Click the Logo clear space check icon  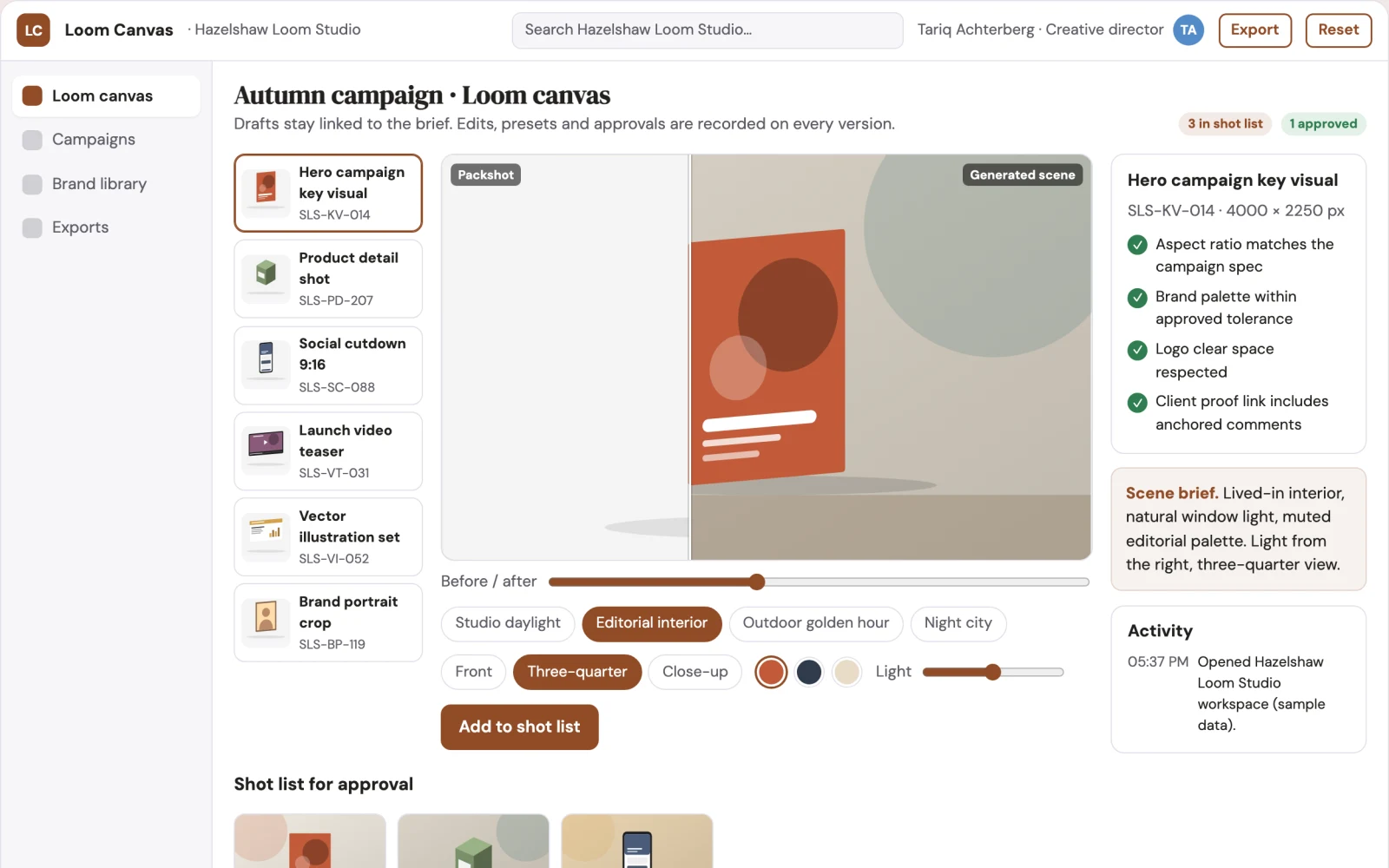(x=1137, y=350)
